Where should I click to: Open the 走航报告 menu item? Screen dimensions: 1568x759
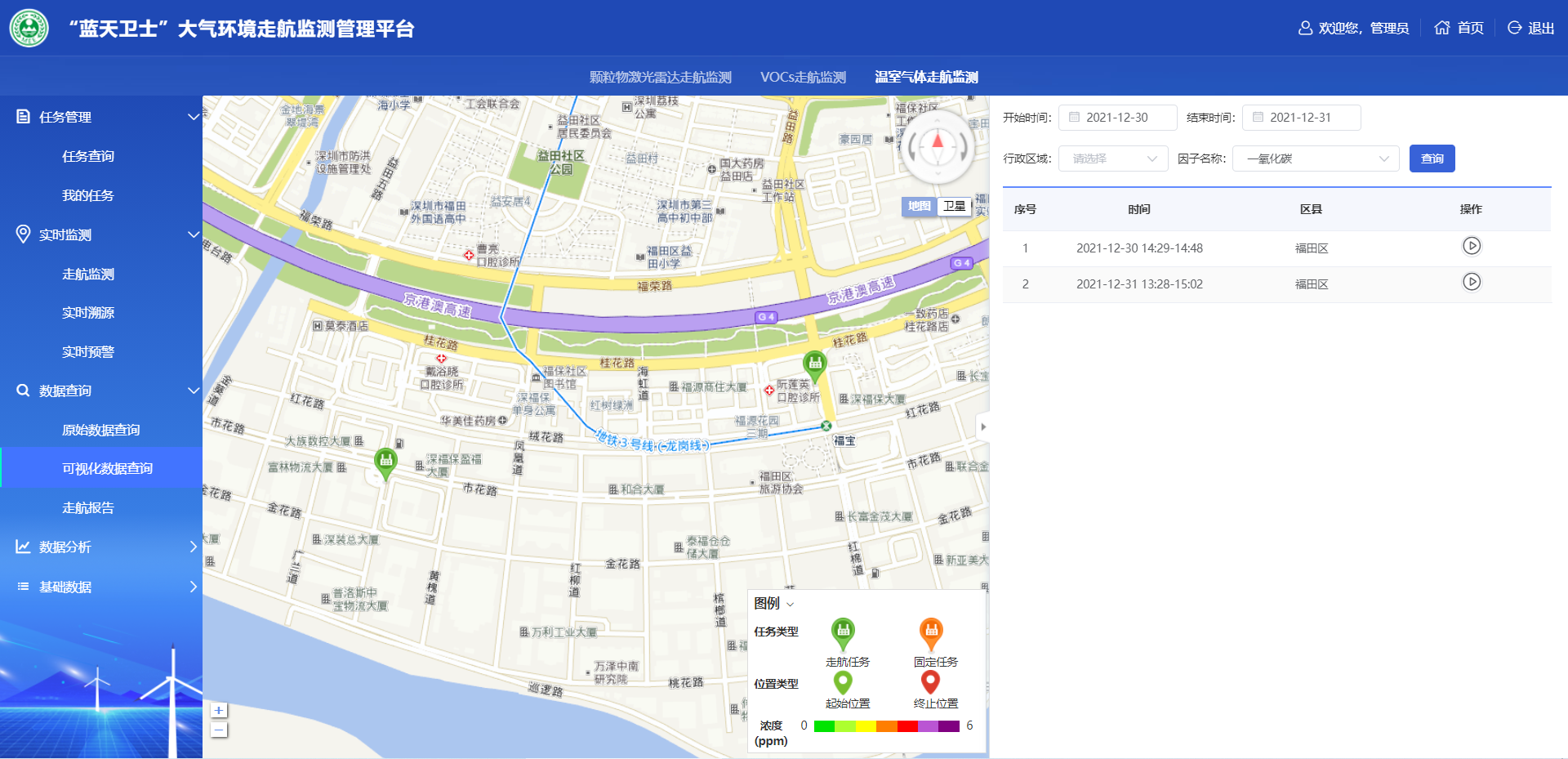88,507
